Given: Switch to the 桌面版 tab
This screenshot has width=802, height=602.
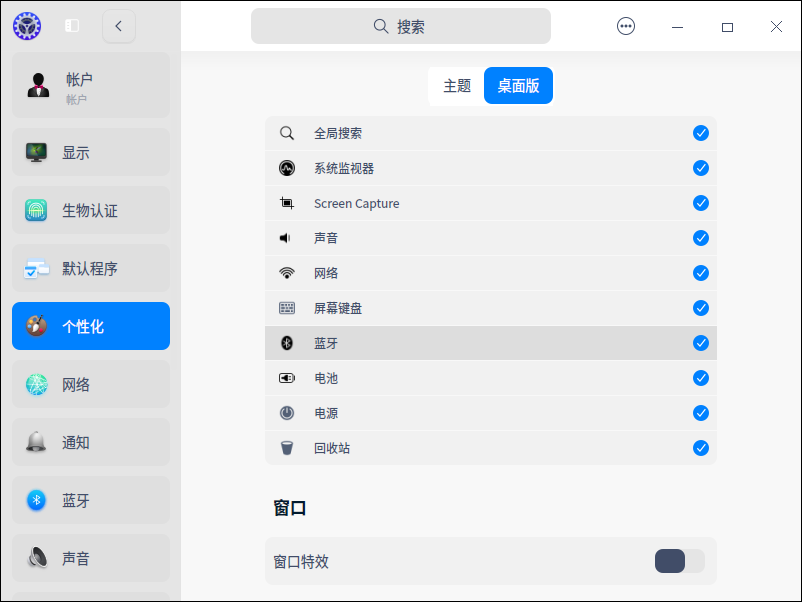Looking at the screenshot, I should coord(519,85).
